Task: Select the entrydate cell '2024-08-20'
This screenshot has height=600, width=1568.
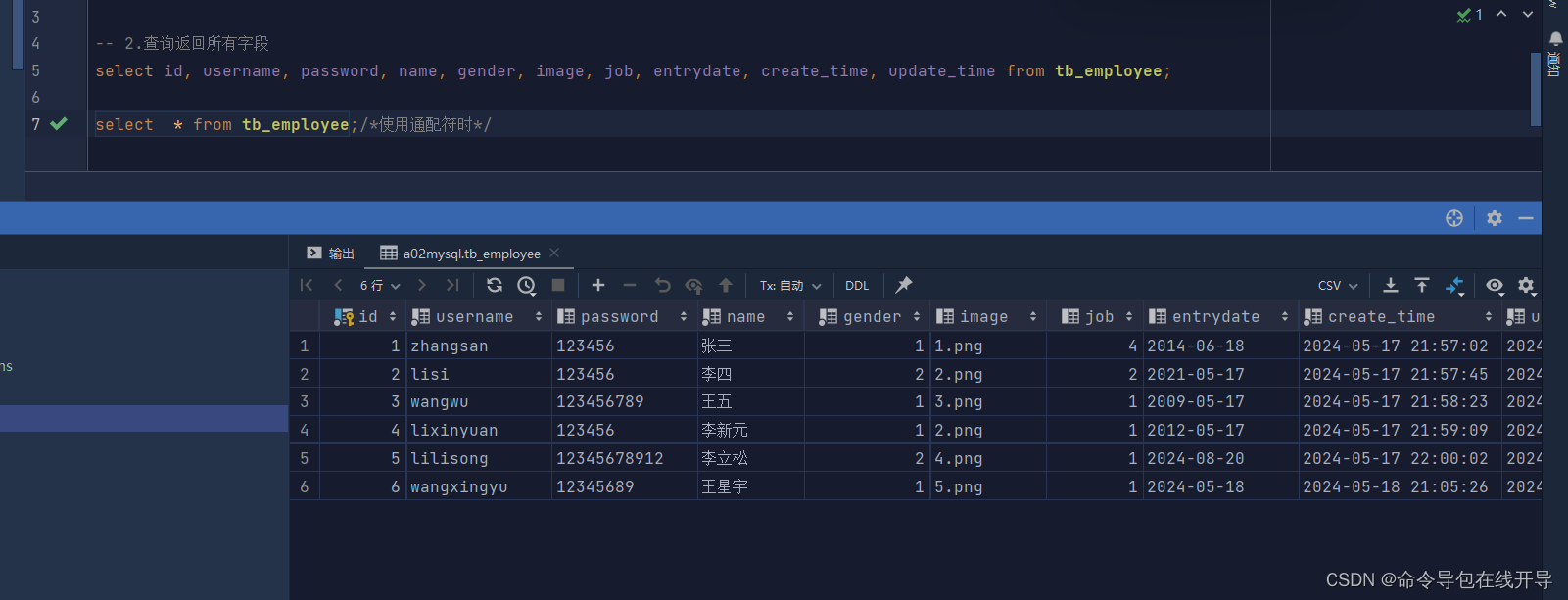Action: (1220, 458)
